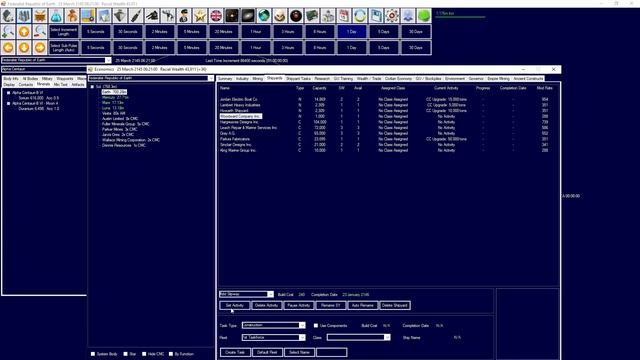The height and width of the screenshot is (360, 640).
Task: Click the Delete Shipyard button
Action: pos(395,305)
